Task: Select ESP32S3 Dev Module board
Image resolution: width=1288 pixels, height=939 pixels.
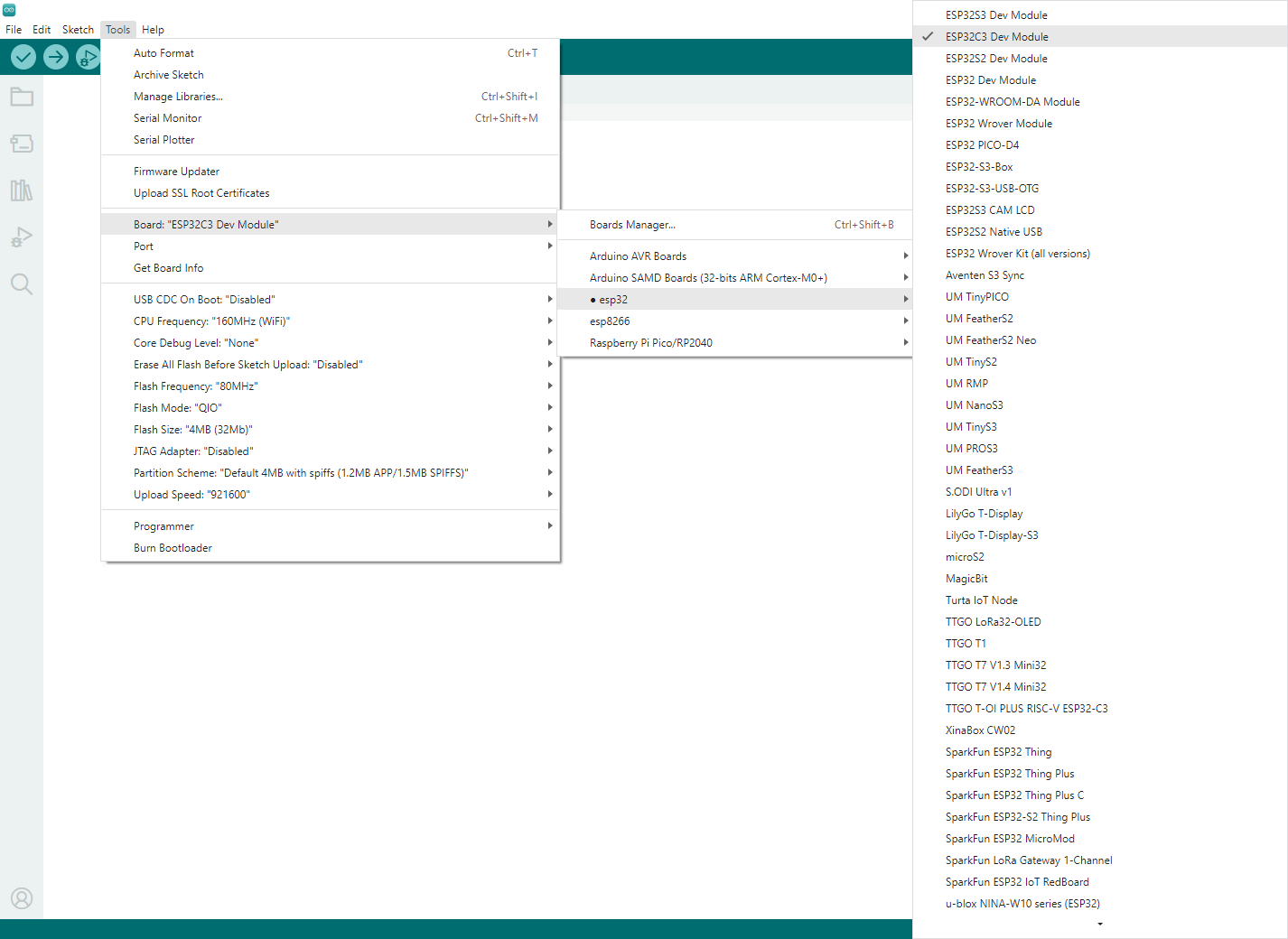Action: [1100, 15]
